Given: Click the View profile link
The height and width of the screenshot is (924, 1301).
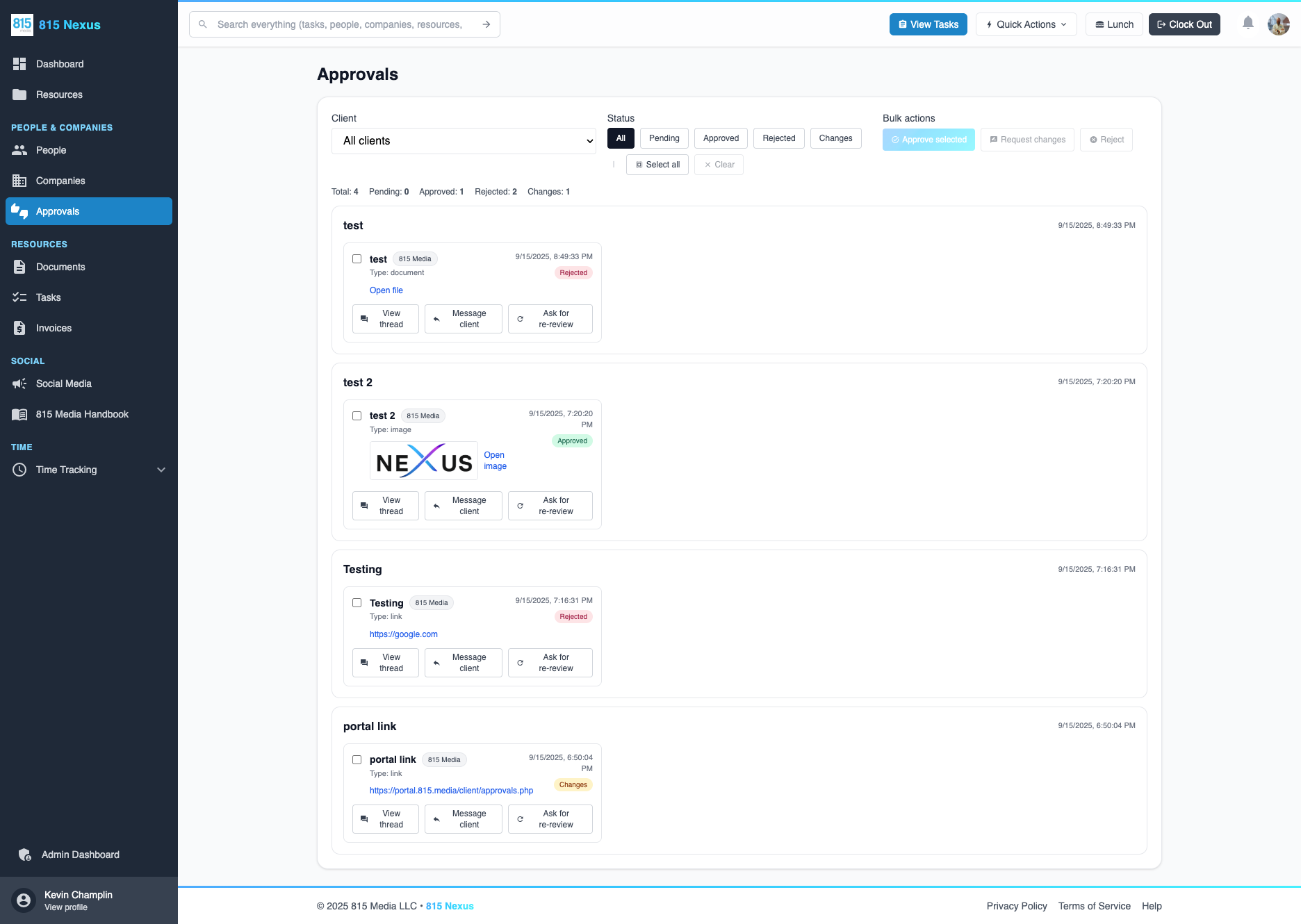Looking at the screenshot, I should 66,907.
